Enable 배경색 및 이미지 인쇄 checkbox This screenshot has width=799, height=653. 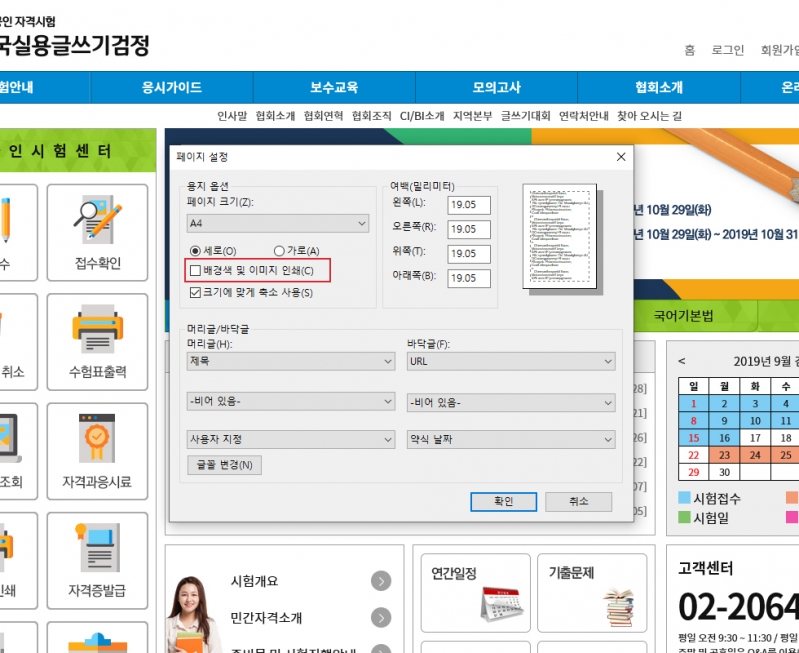195,271
